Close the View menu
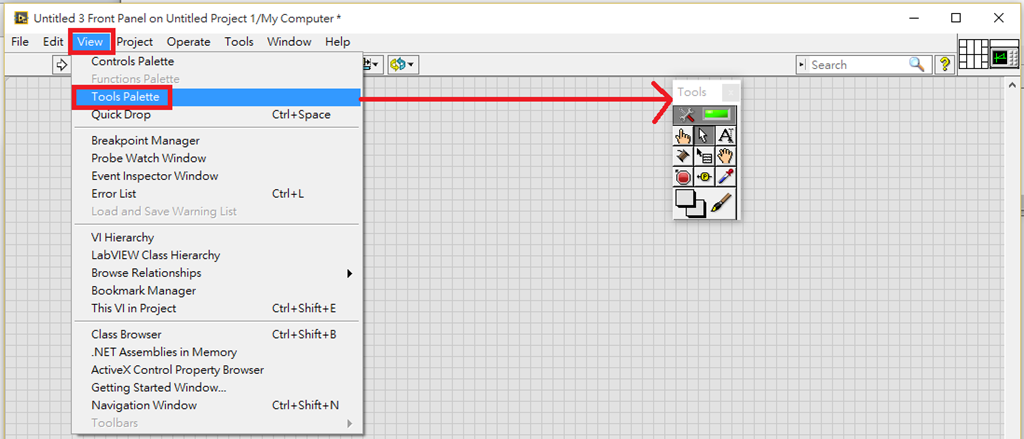The width and height of the screenshot is (1024, 439). pyautogui.click(x=90, y=42)
